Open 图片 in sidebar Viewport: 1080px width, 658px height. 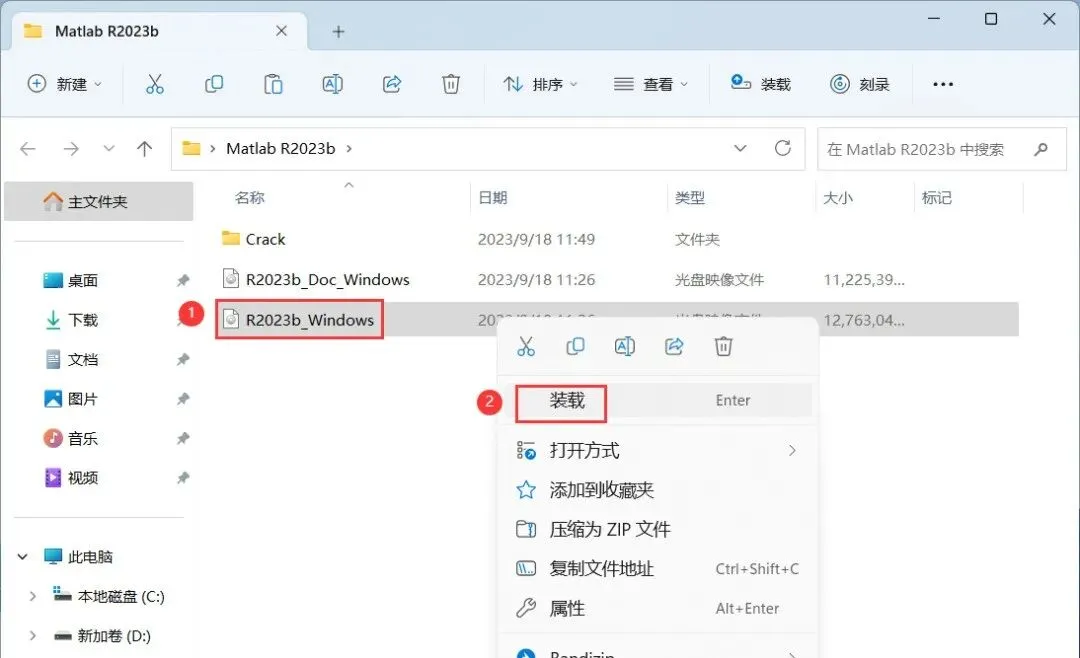(x=83, y=399)
